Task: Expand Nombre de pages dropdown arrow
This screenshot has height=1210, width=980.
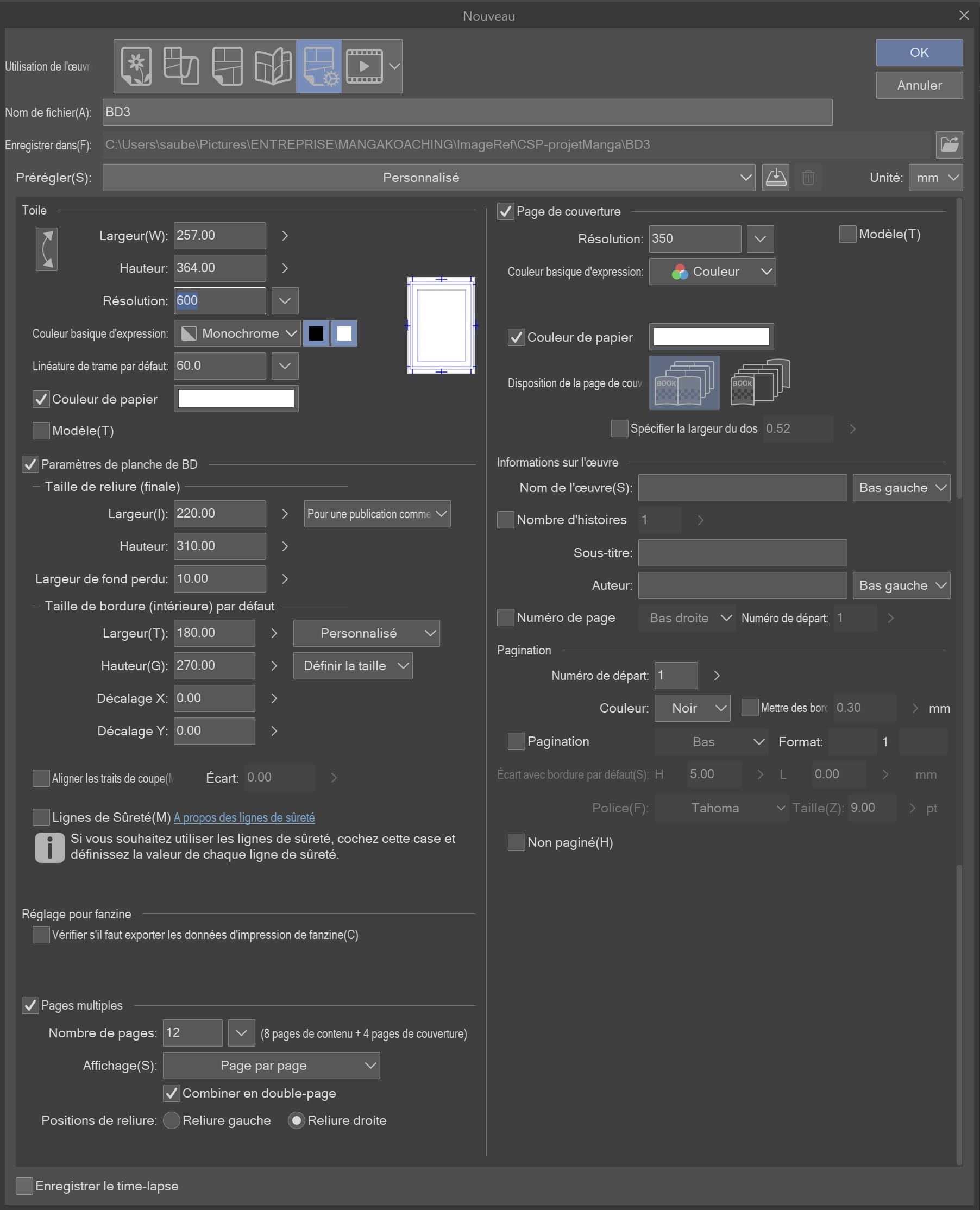Action: coord(242,1033)
